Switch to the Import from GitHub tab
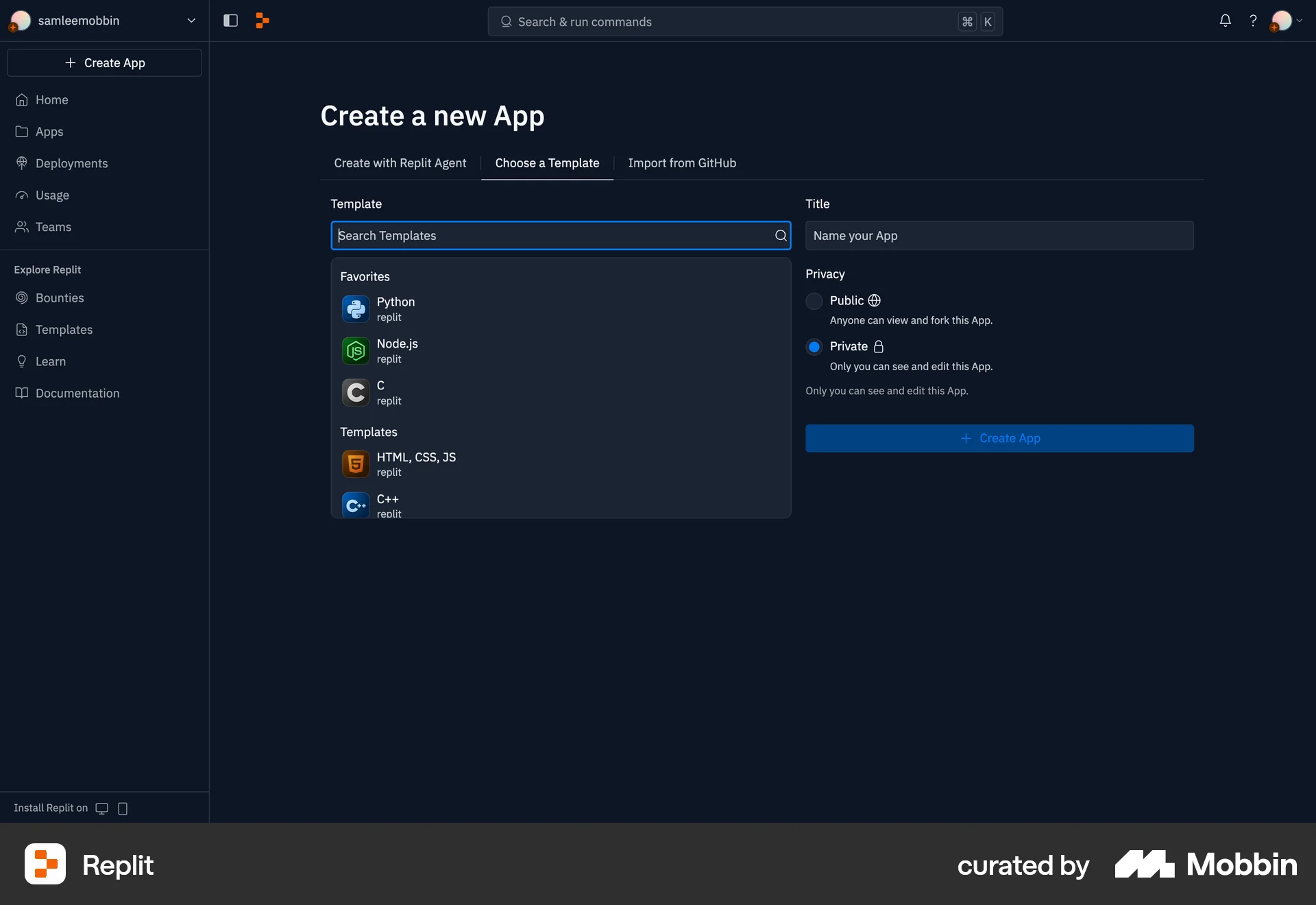This screenshot has height=905, width=1316. 682,163
